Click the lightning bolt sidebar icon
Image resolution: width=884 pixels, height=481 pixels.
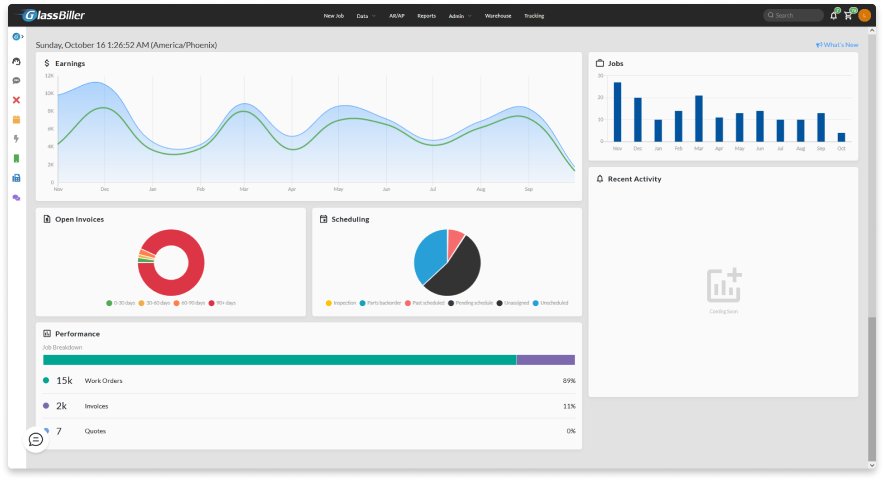click(16, 139)
